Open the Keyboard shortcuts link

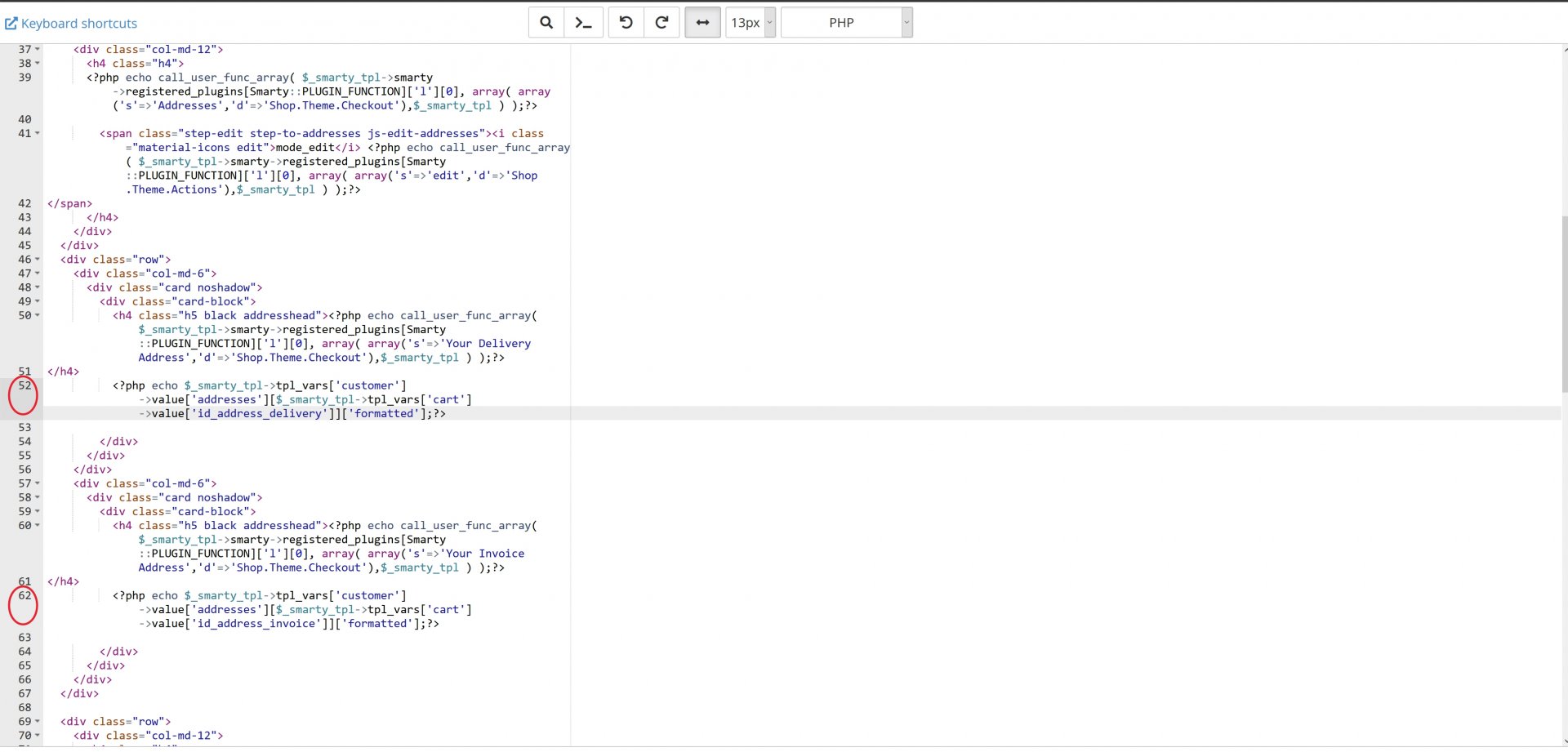point(71,24)
